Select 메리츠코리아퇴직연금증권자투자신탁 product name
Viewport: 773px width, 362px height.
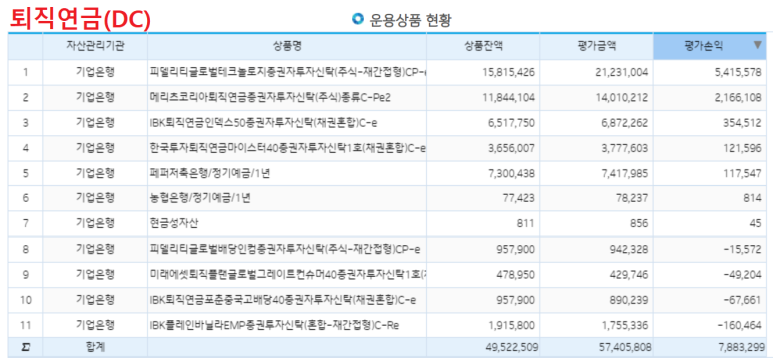pos(270,98)
